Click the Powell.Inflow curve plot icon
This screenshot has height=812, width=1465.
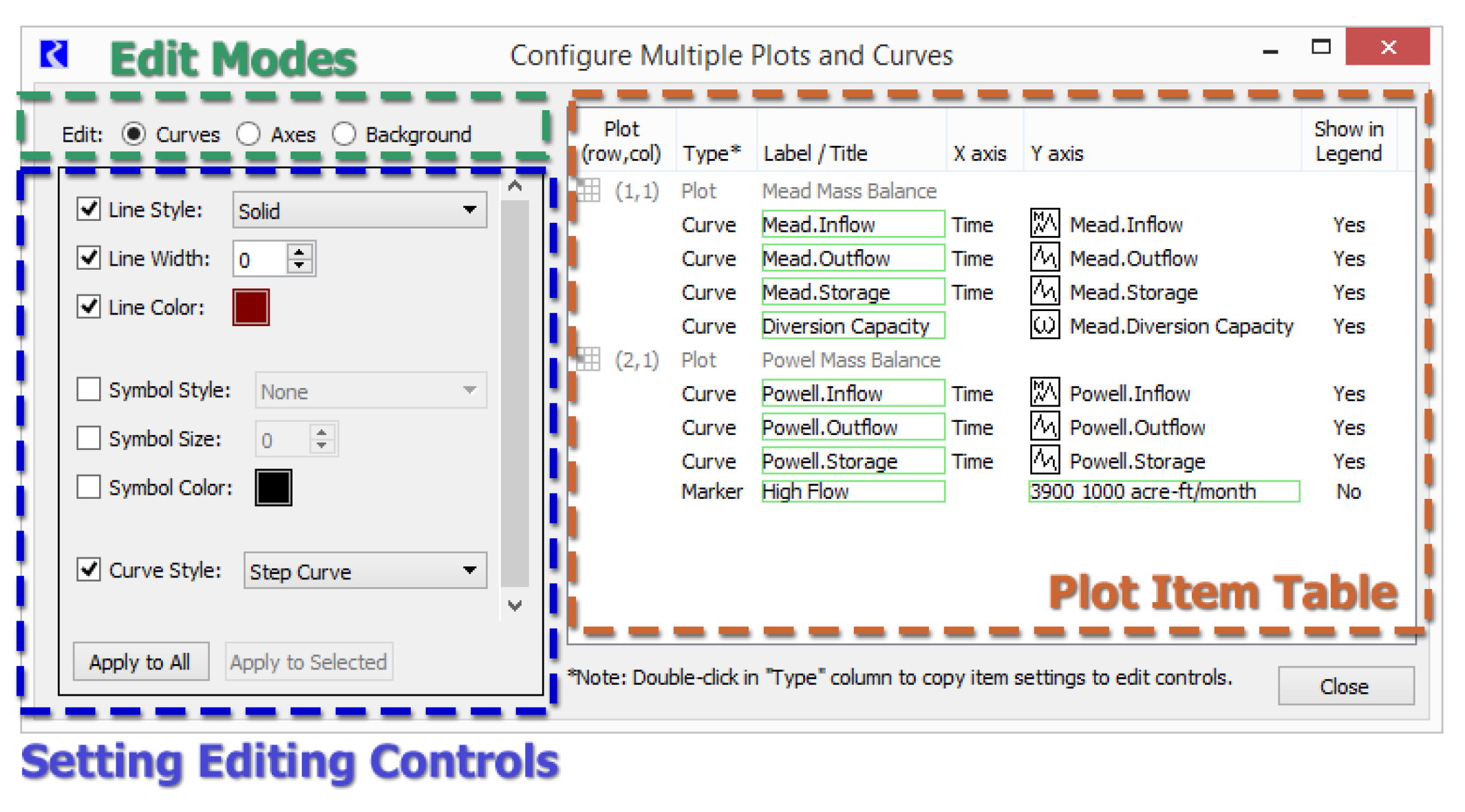1044,393
